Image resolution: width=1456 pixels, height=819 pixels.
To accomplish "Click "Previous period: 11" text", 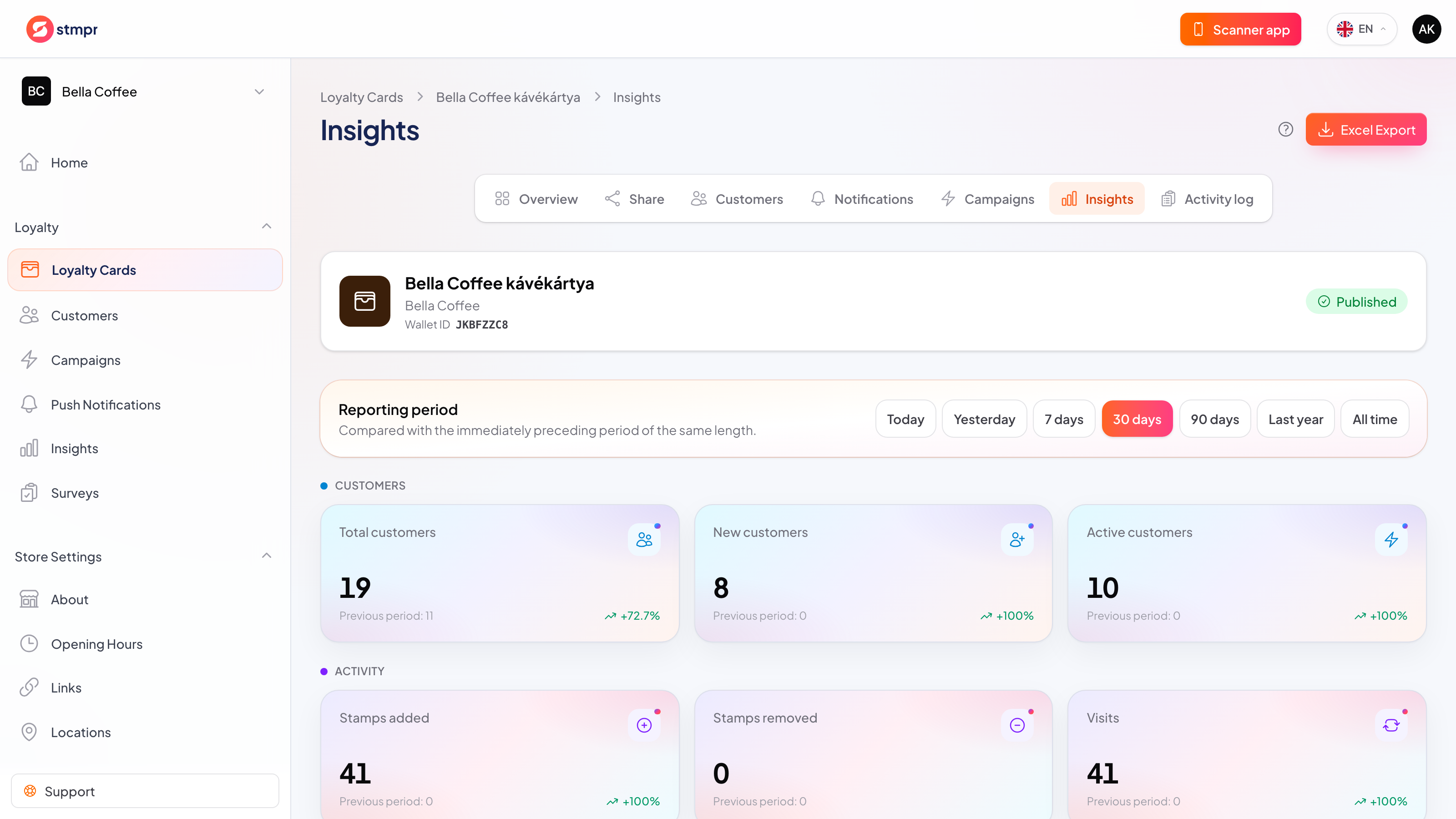I will tap(386, 616).
